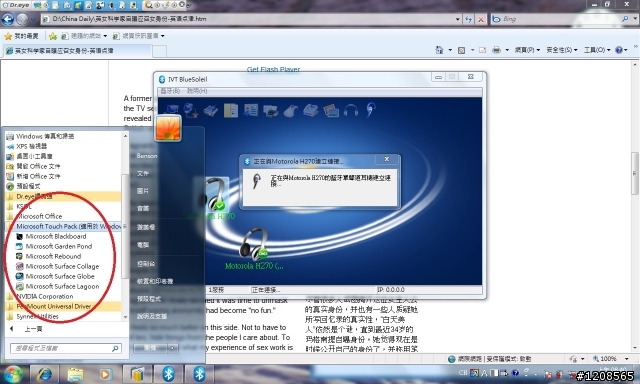Click the Start menu program search box

[x=66, y=348]
